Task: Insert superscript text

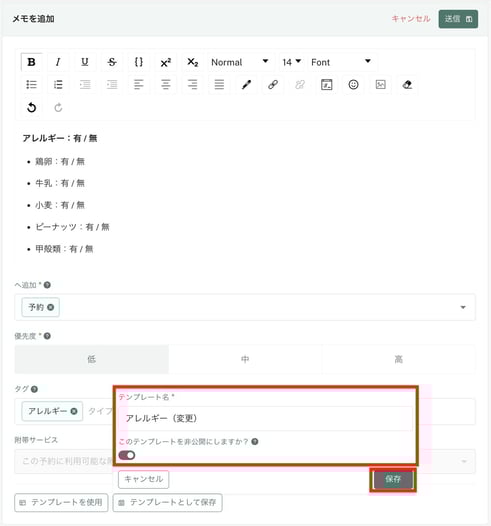Action: [165, 62]
